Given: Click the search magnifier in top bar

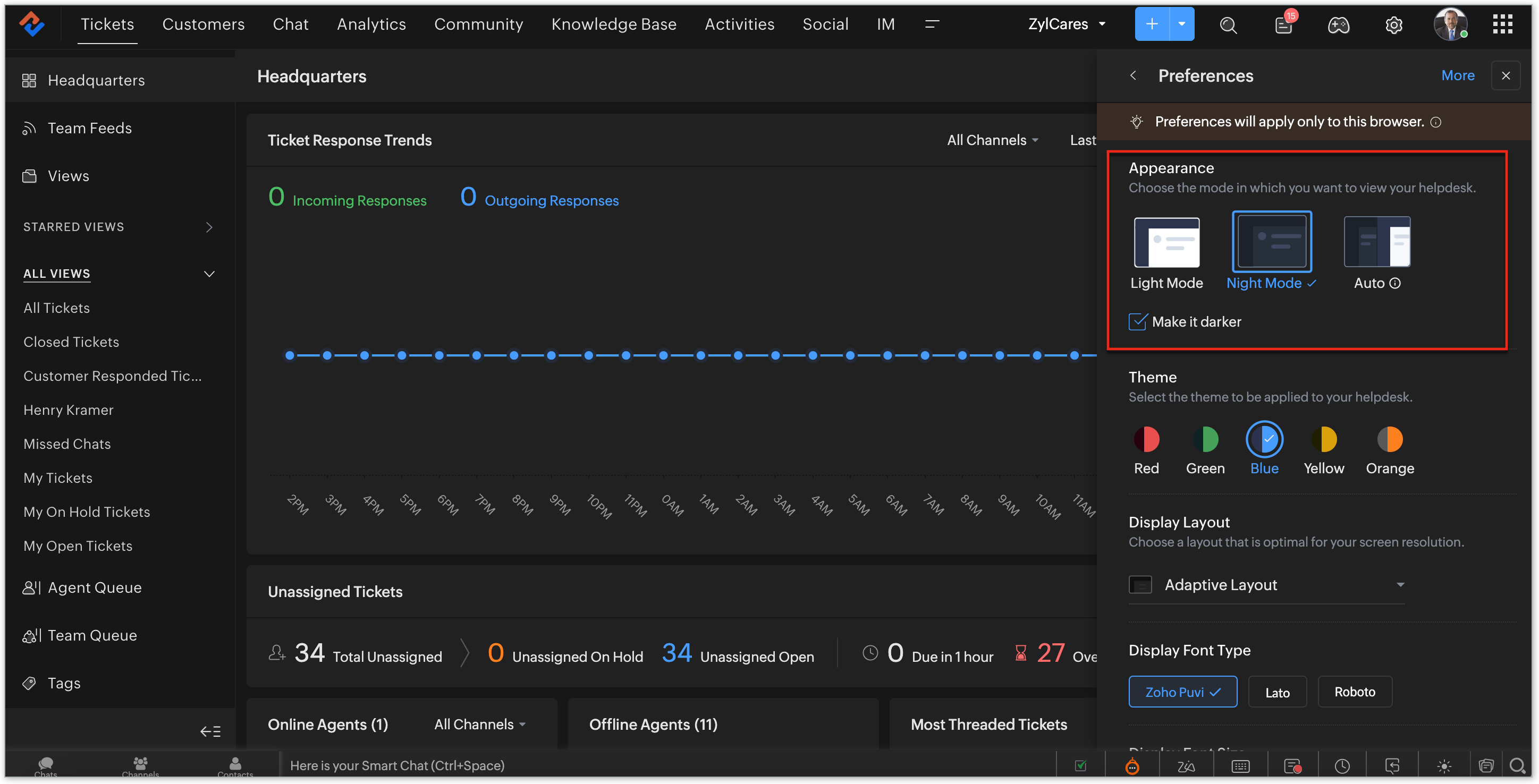Looking at the screenshot, I should click(1228, 25).
